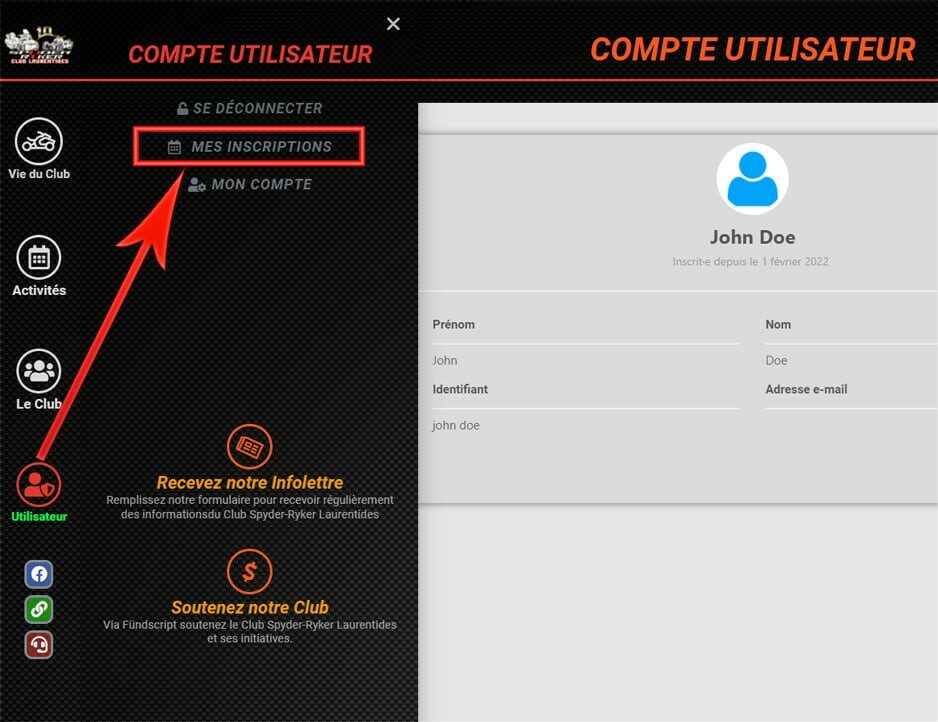Screen dimensions: 938x722
Task: Click the Nom field label
Action: tap(778, 325)
